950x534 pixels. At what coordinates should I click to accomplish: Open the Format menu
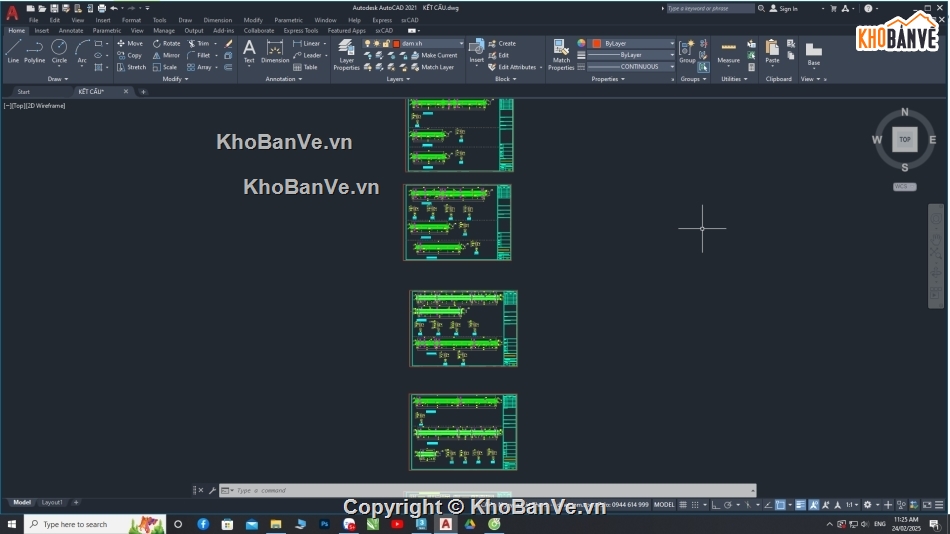131,20
